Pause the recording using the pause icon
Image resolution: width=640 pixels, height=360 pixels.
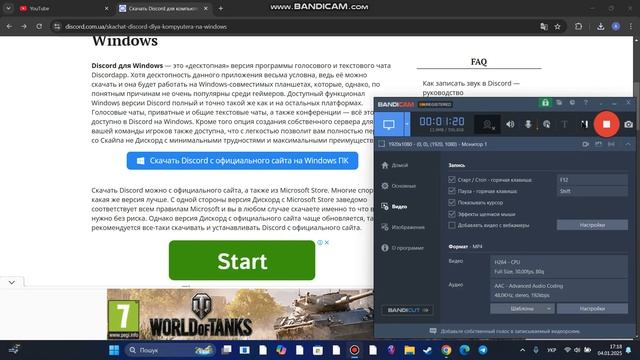584,124
